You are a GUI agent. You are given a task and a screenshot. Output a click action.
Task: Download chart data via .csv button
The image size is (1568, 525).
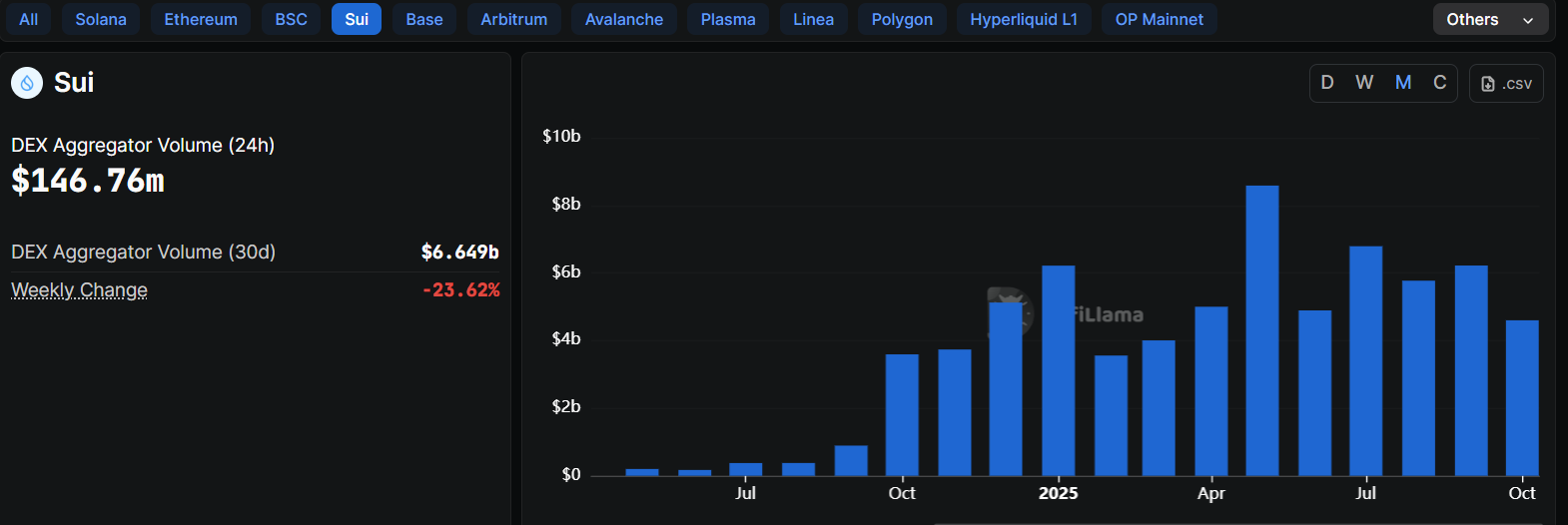pos(1506,84)
